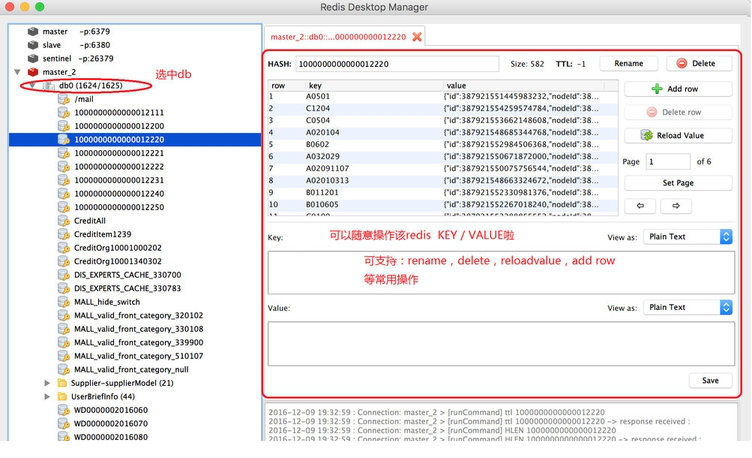Open the Value 'View as' Plain Text dropdown
Viewport: 752px width, 458px height.
point(688,307)
